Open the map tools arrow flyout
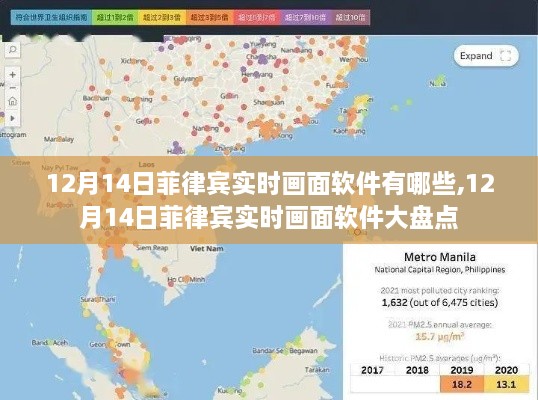The height and width of the screenshot is (400, 538). coord(12,118)
